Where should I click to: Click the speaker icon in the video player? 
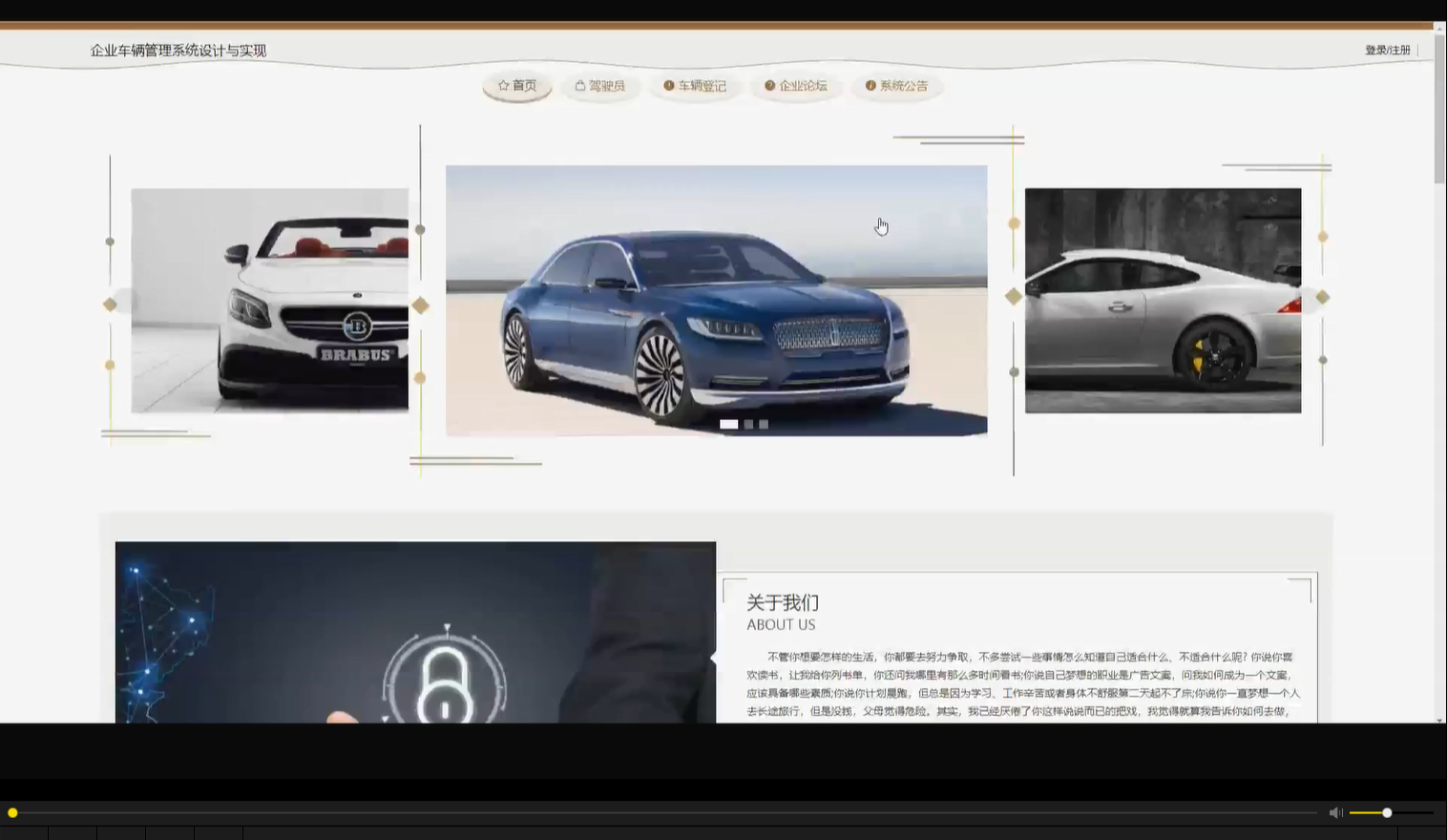[x=1335, y=812]
